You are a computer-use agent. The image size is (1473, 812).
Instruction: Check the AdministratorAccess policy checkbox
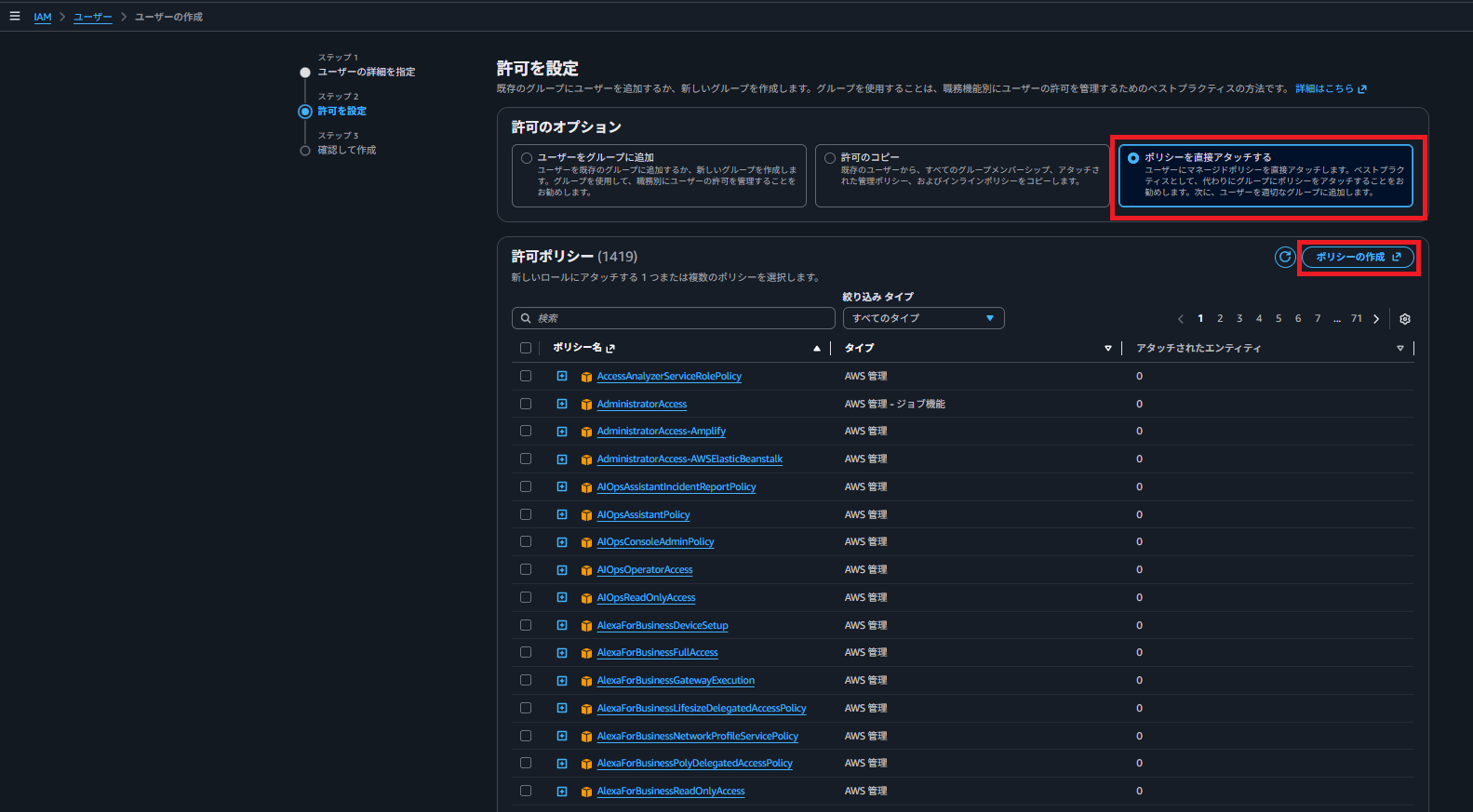click(526, 404)
